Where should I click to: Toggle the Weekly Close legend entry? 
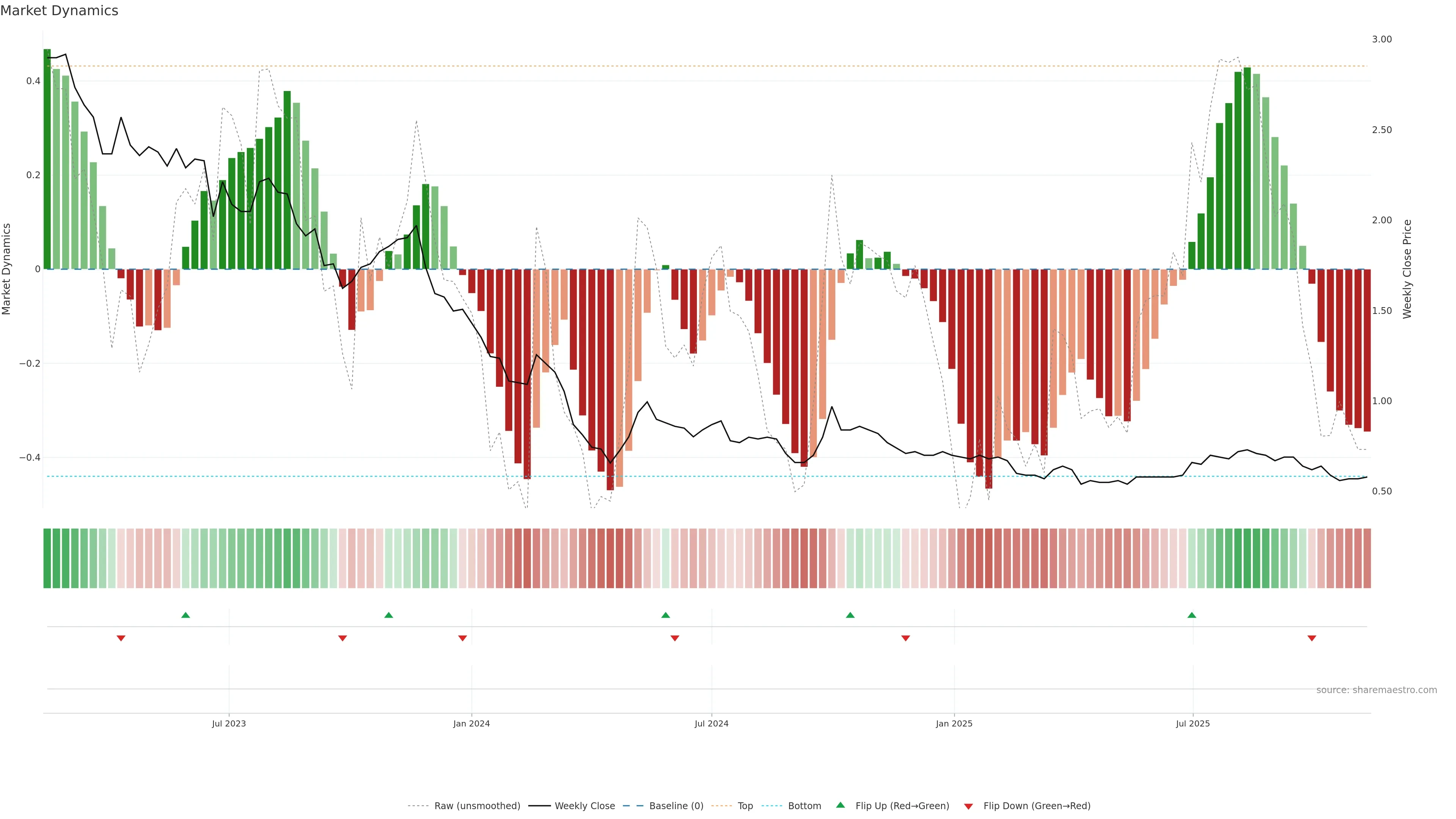584,806
